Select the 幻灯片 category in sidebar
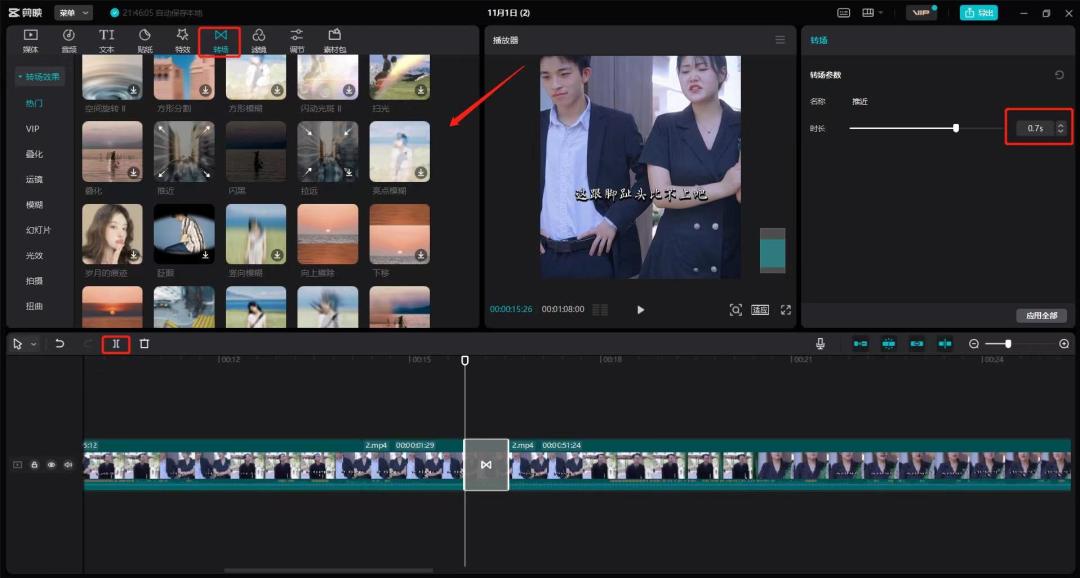 pyautogui.click(x=38, y=230)
